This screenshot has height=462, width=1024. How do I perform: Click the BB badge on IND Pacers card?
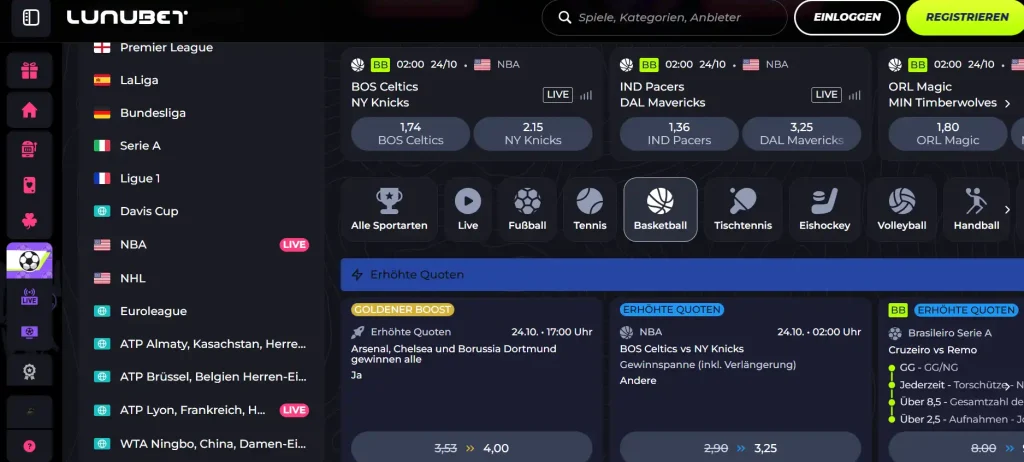[649, 65]
